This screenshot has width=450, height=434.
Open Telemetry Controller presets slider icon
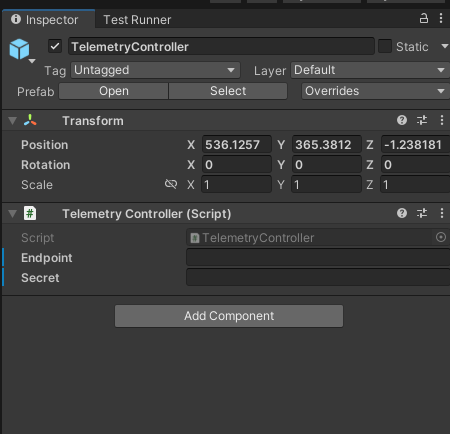(x=422, y=213)
